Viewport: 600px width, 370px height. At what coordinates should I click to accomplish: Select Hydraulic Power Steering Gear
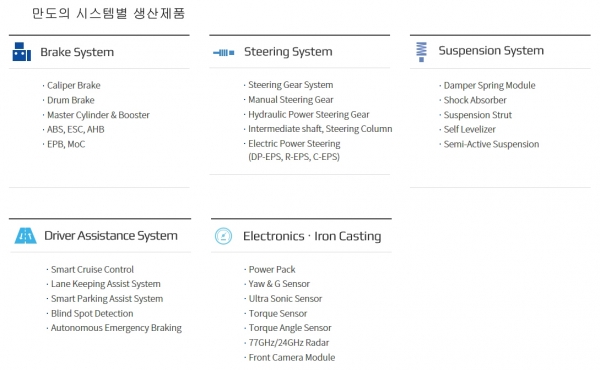click(x=308, y=114)
